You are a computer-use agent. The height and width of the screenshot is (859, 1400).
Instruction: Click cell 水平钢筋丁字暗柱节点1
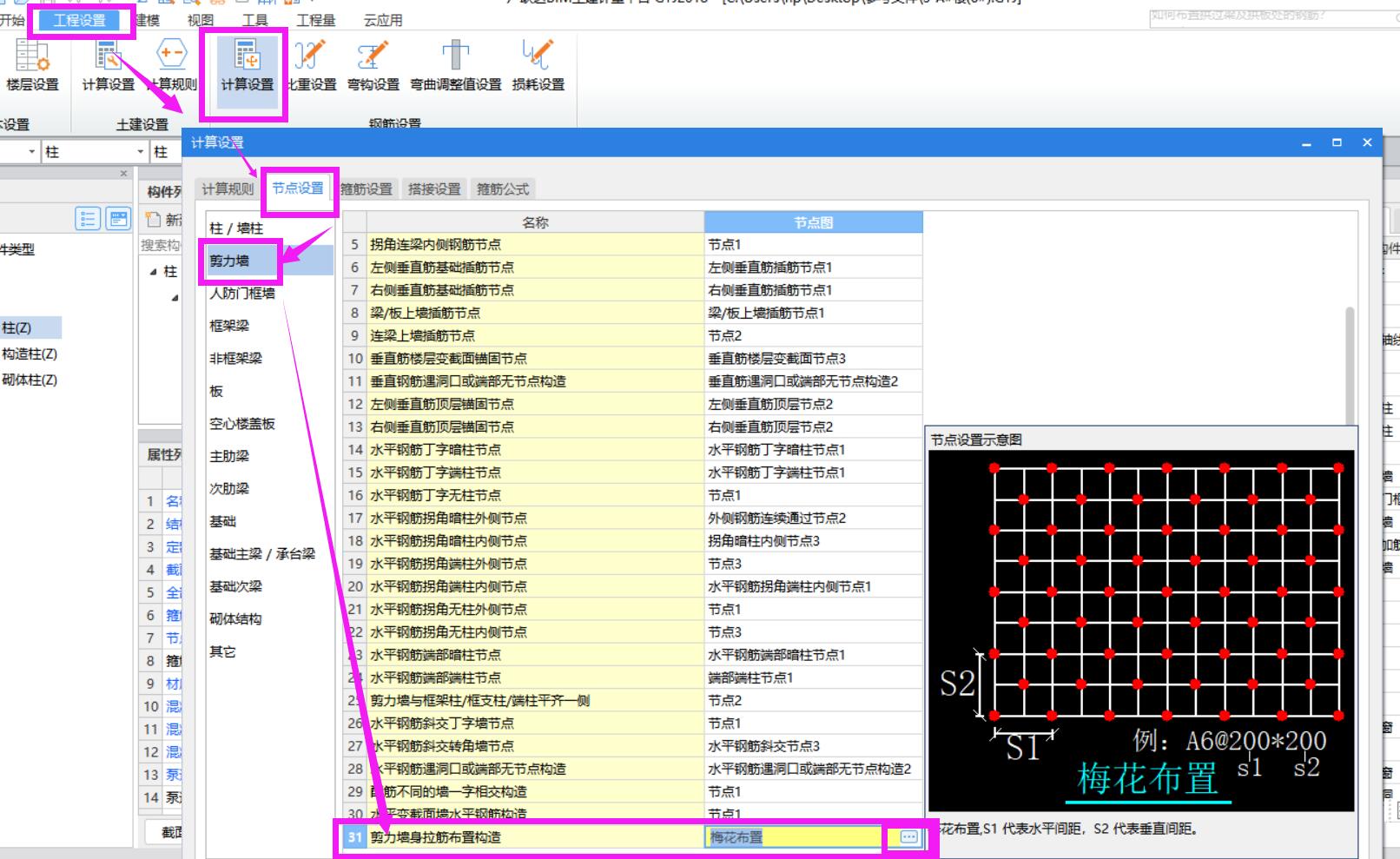point(813,450)
